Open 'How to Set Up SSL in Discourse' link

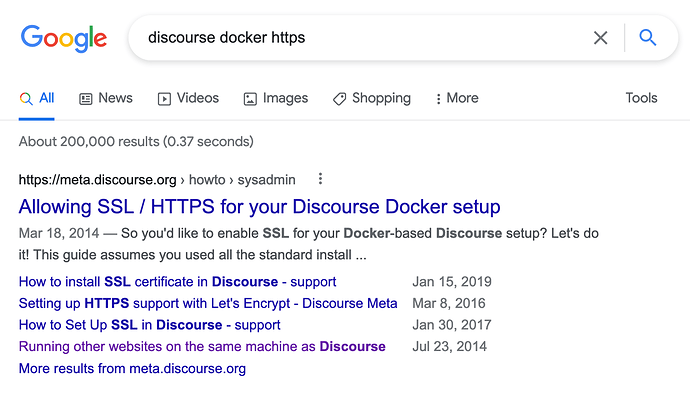(x=150, y=325)
